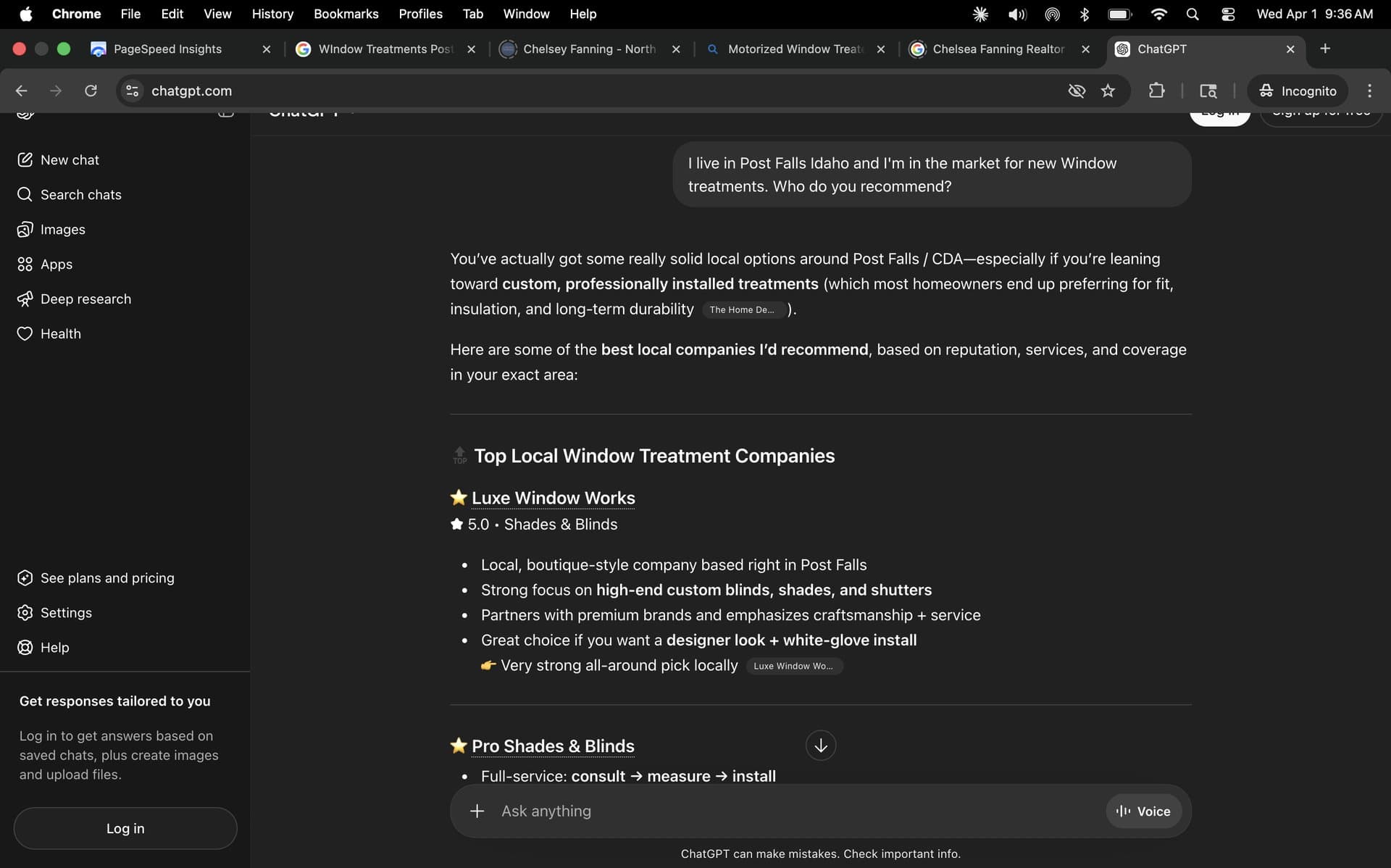This screenshot has height=868, width=1391.
Task: Open the Apps grid icon
Action: pos(25,264)
